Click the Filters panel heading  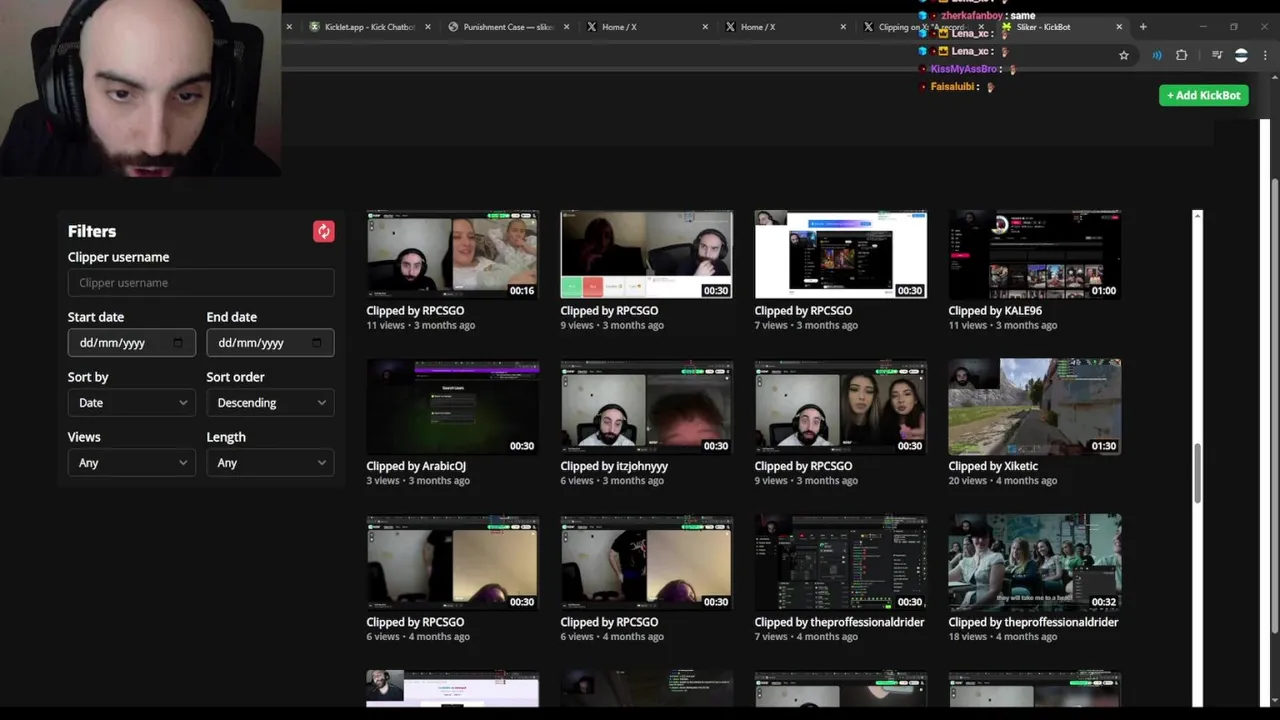[92, 231]
